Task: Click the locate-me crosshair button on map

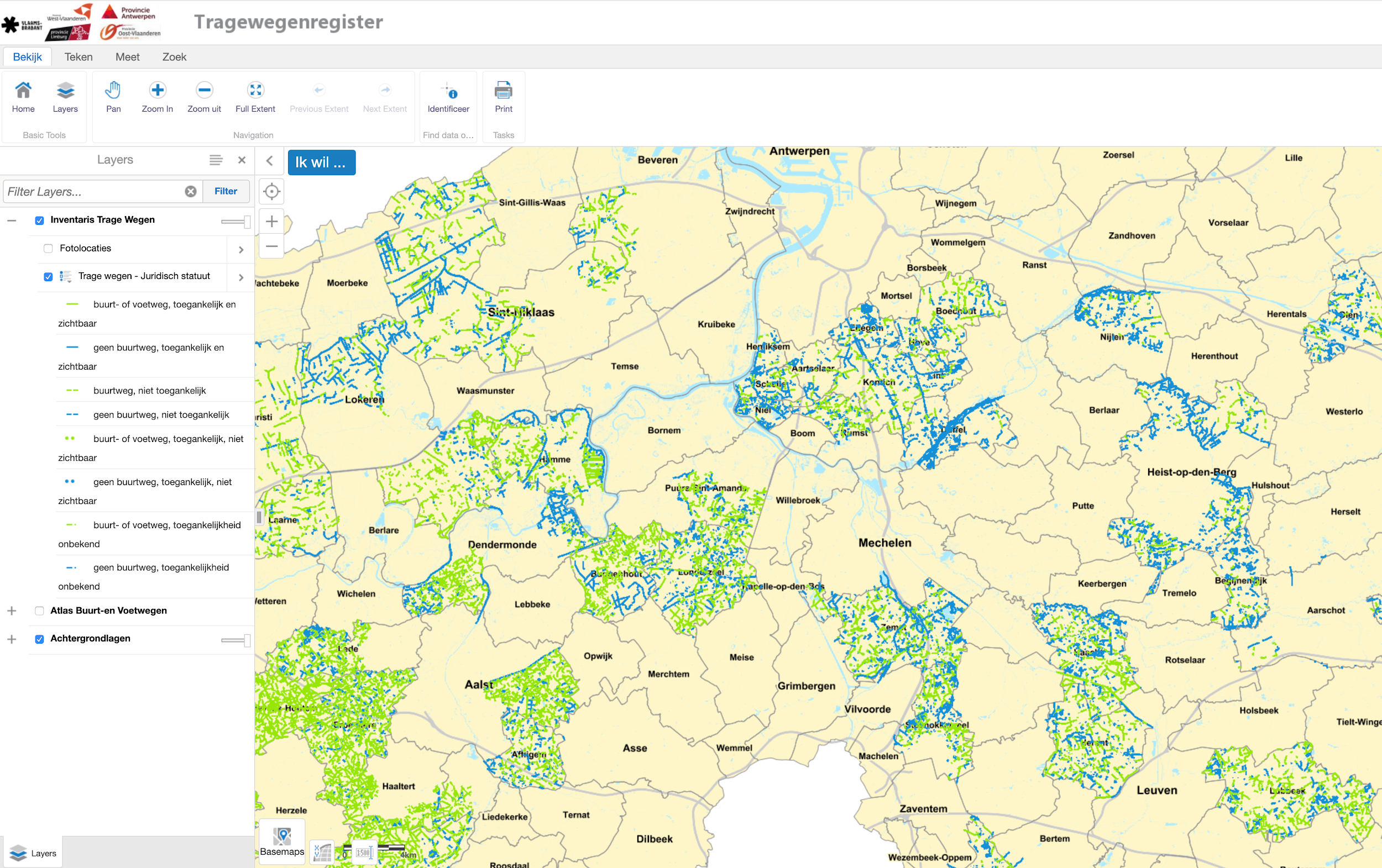Action: click(271, 192)
